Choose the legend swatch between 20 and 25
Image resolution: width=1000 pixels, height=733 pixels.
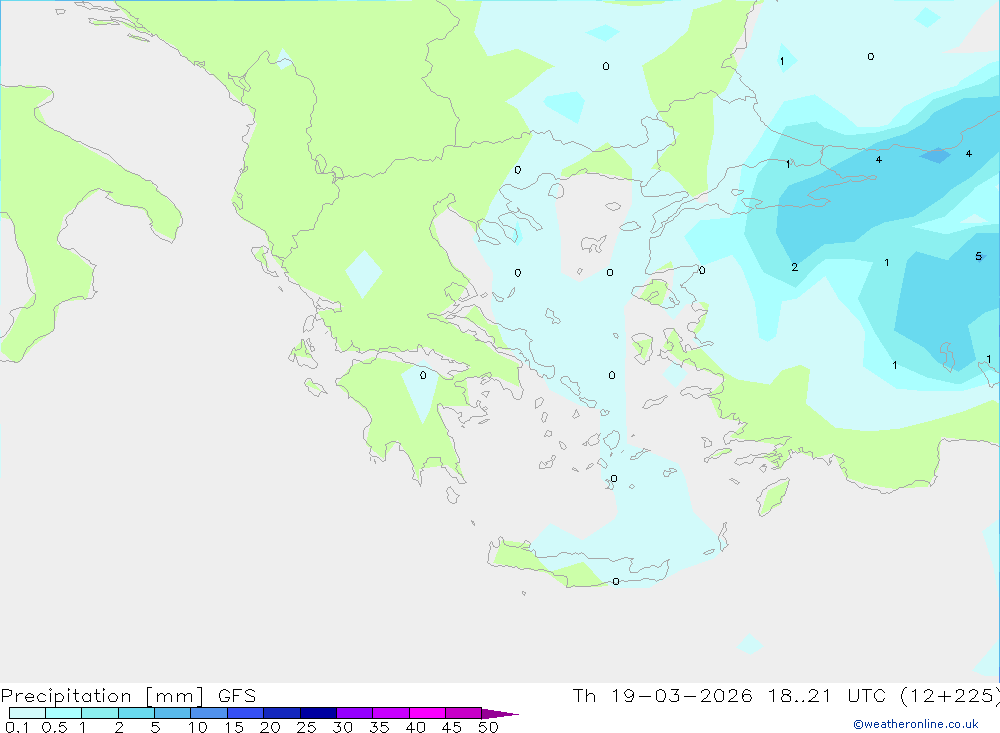pos(282,713)
